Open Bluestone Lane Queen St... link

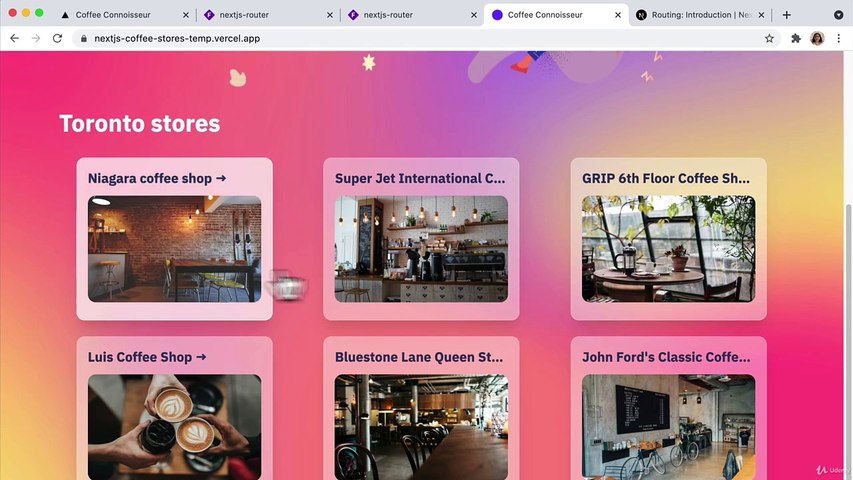coord(419,357)
